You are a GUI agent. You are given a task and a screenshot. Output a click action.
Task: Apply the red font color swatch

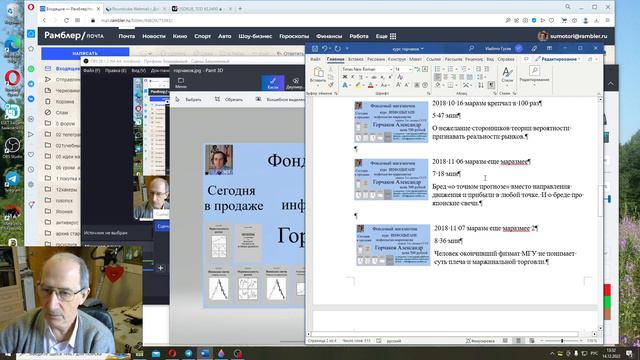pos(371,84)
